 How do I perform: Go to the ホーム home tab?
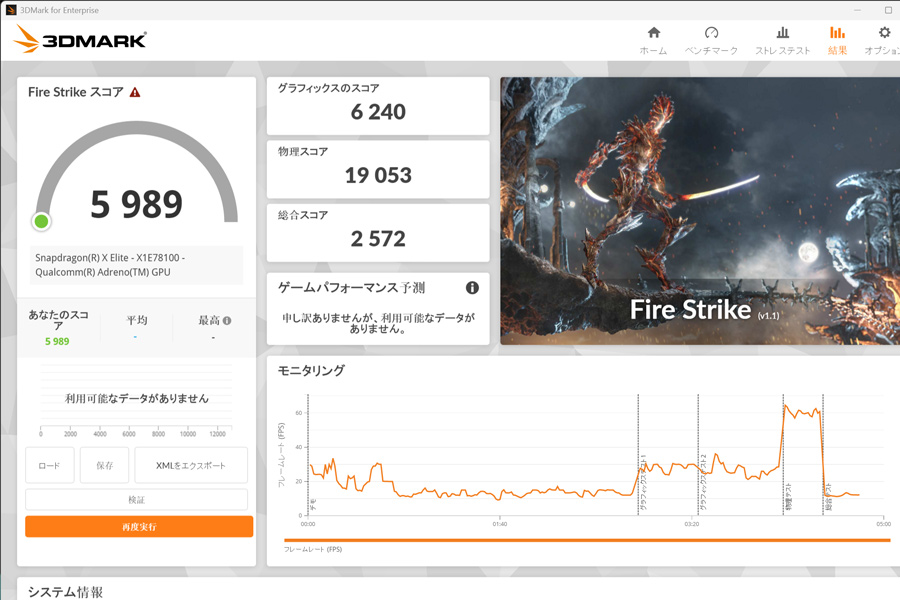653,41
